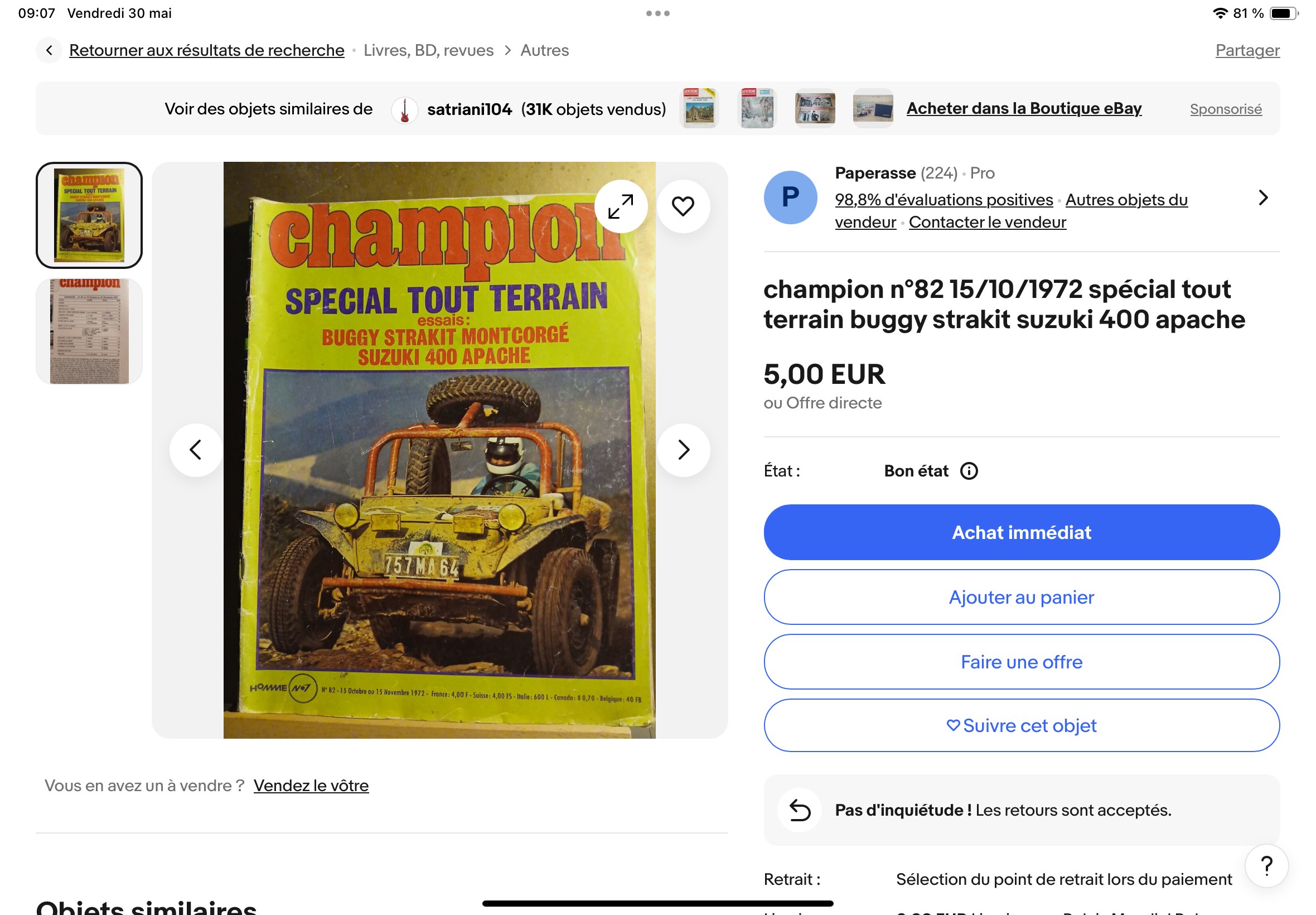
Task: Open satriani104 seller guitar avatar
Action: 404,109
